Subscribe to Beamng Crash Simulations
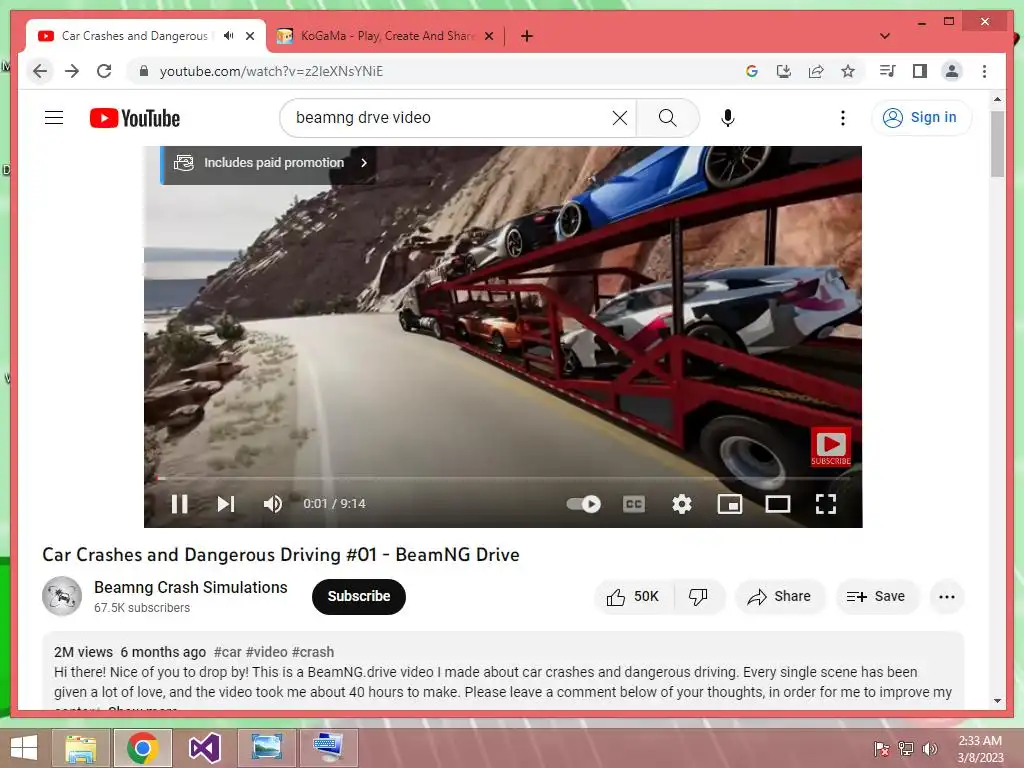This screenshot has width=1024, height=768. pos(359,596)
